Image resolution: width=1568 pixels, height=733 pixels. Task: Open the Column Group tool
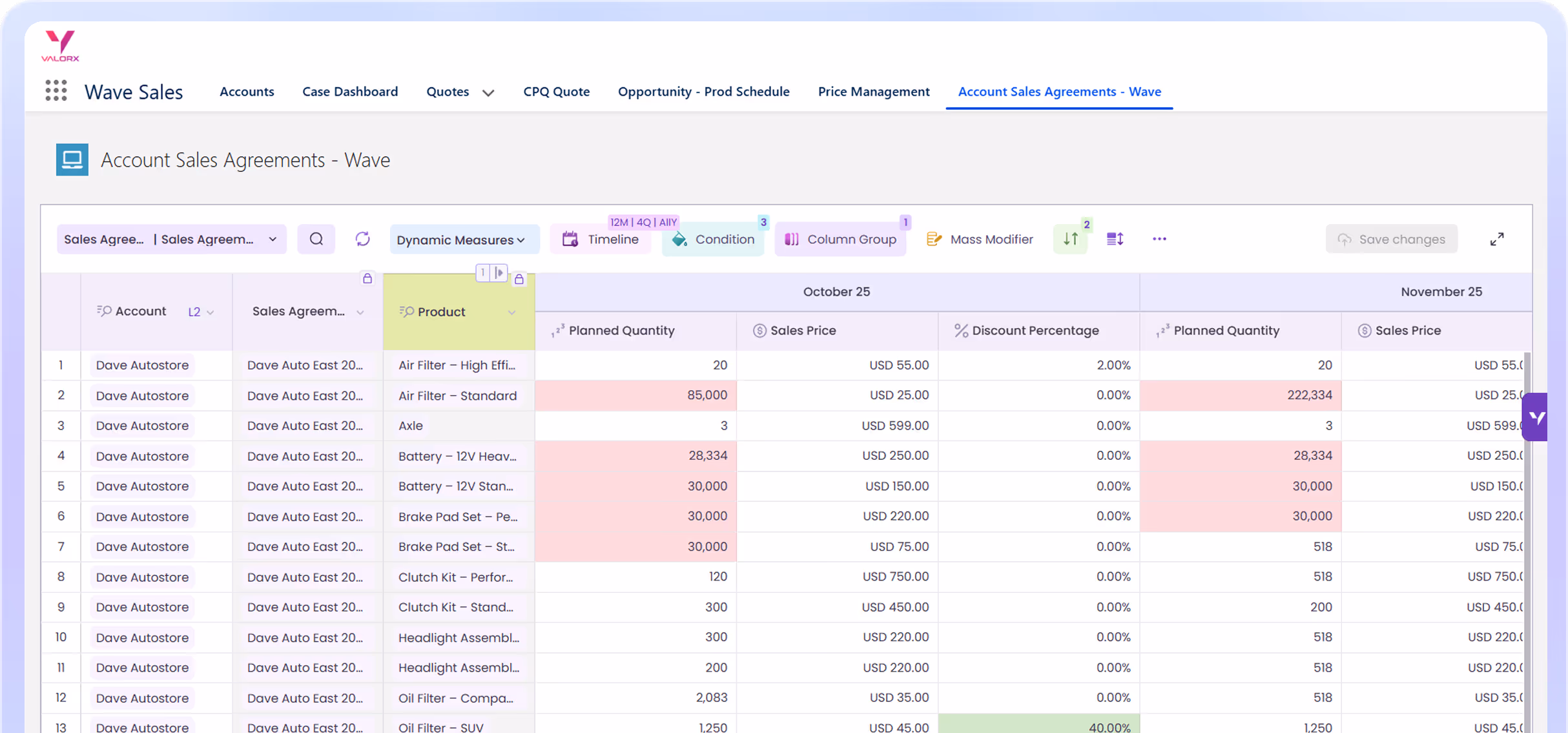click(x=840, y=239)
